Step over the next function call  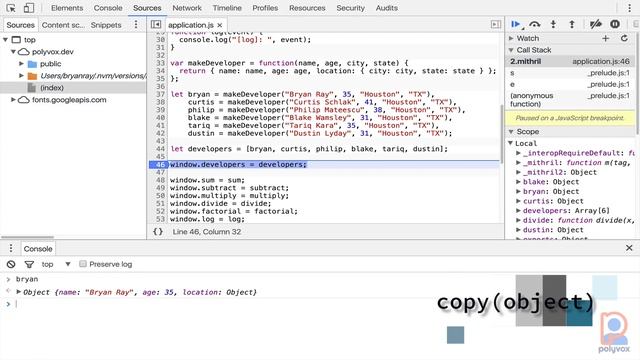pos(535,24)
